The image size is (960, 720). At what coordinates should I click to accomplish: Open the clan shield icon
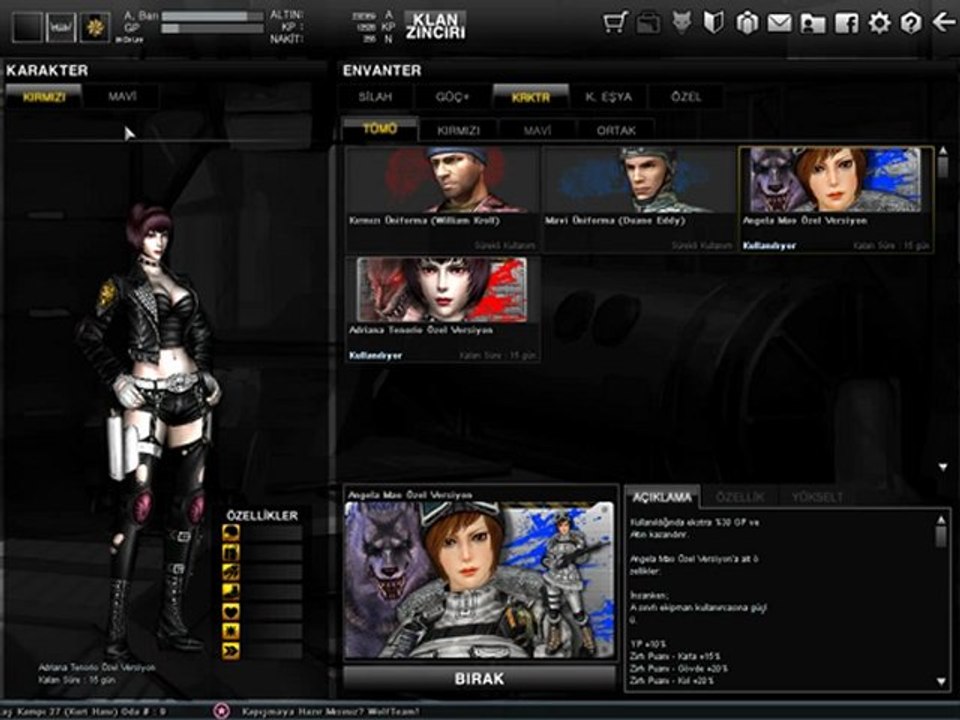click(714, 23)
